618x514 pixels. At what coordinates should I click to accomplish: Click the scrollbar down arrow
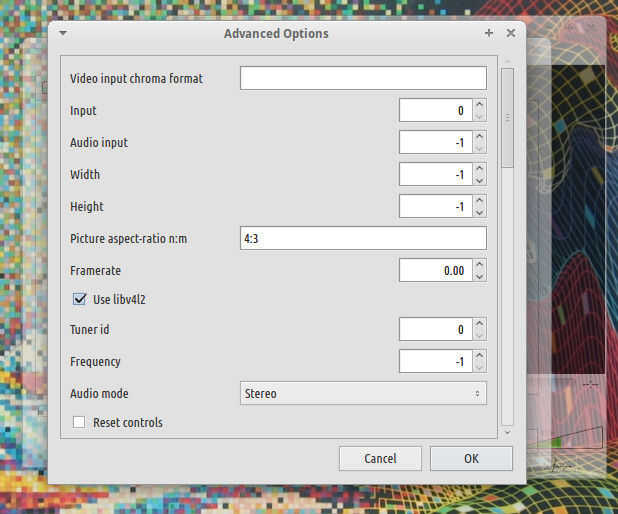coord(508,432)
